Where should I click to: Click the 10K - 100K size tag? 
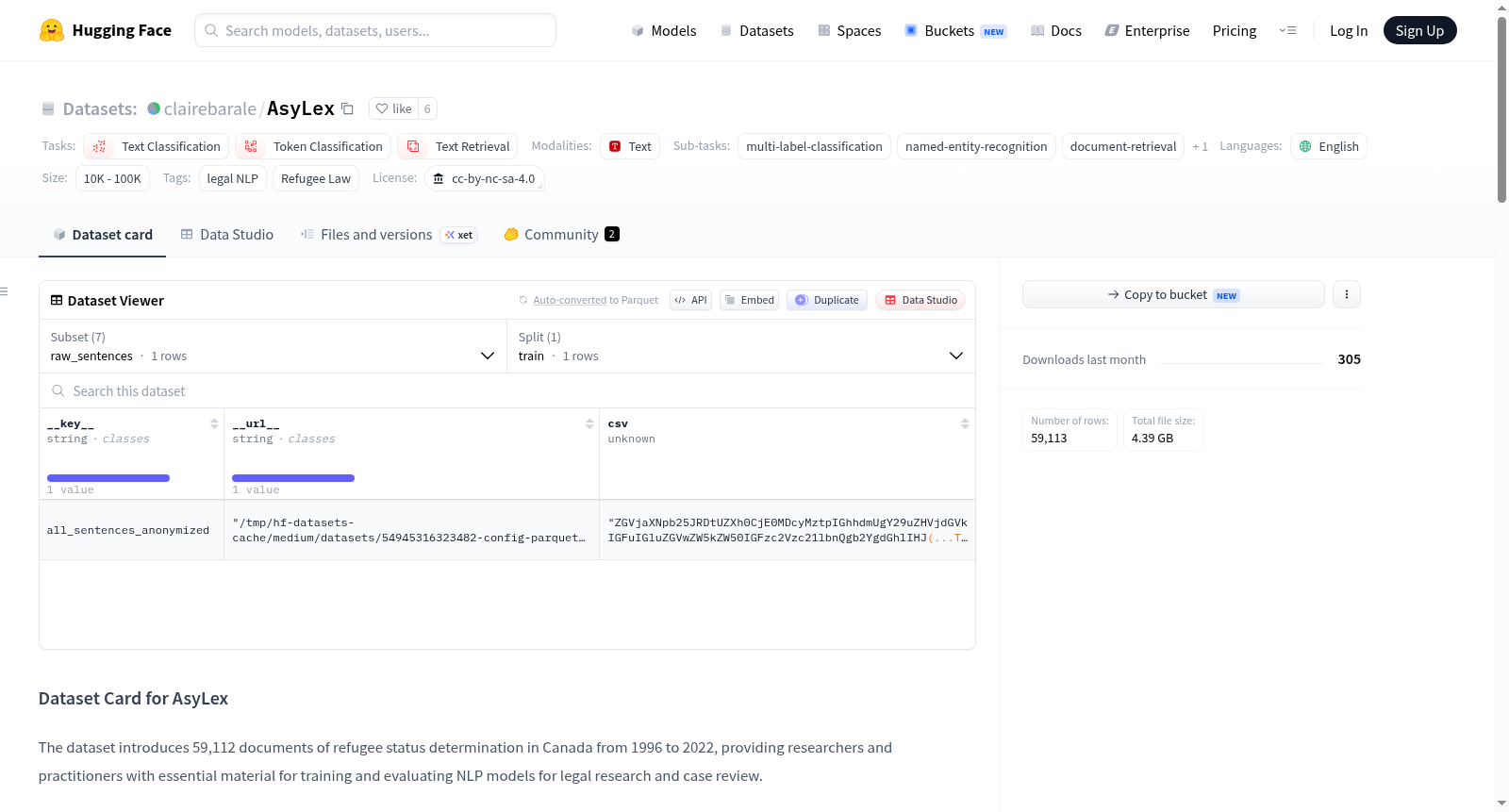[112, 178]
